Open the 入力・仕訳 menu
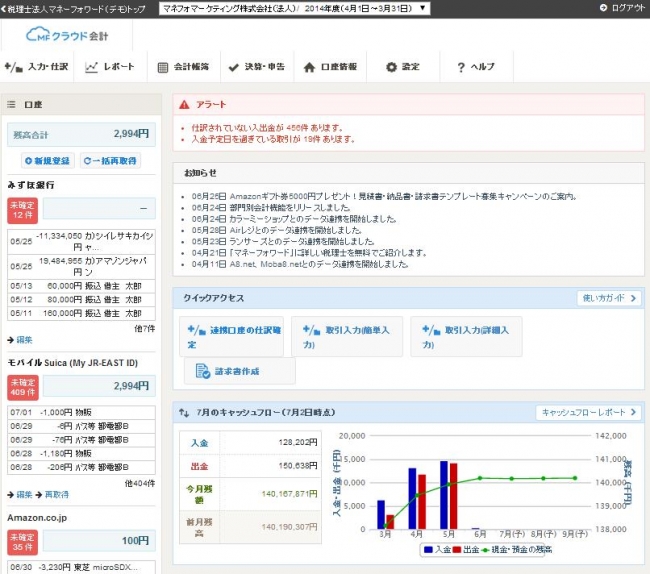 pyautogui.click(x=37, y=67)
